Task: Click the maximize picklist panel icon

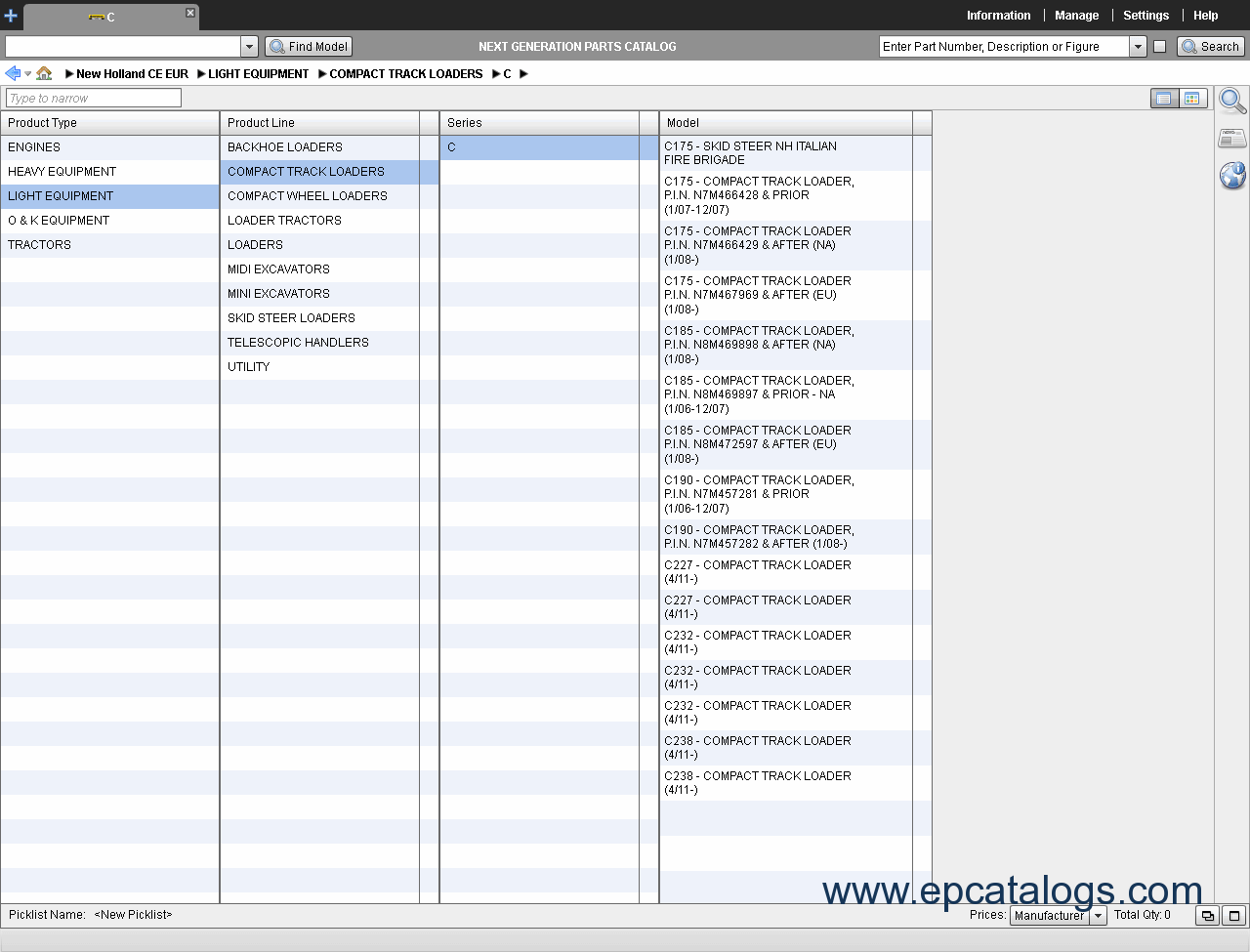Action: (x=1234, y=916)
